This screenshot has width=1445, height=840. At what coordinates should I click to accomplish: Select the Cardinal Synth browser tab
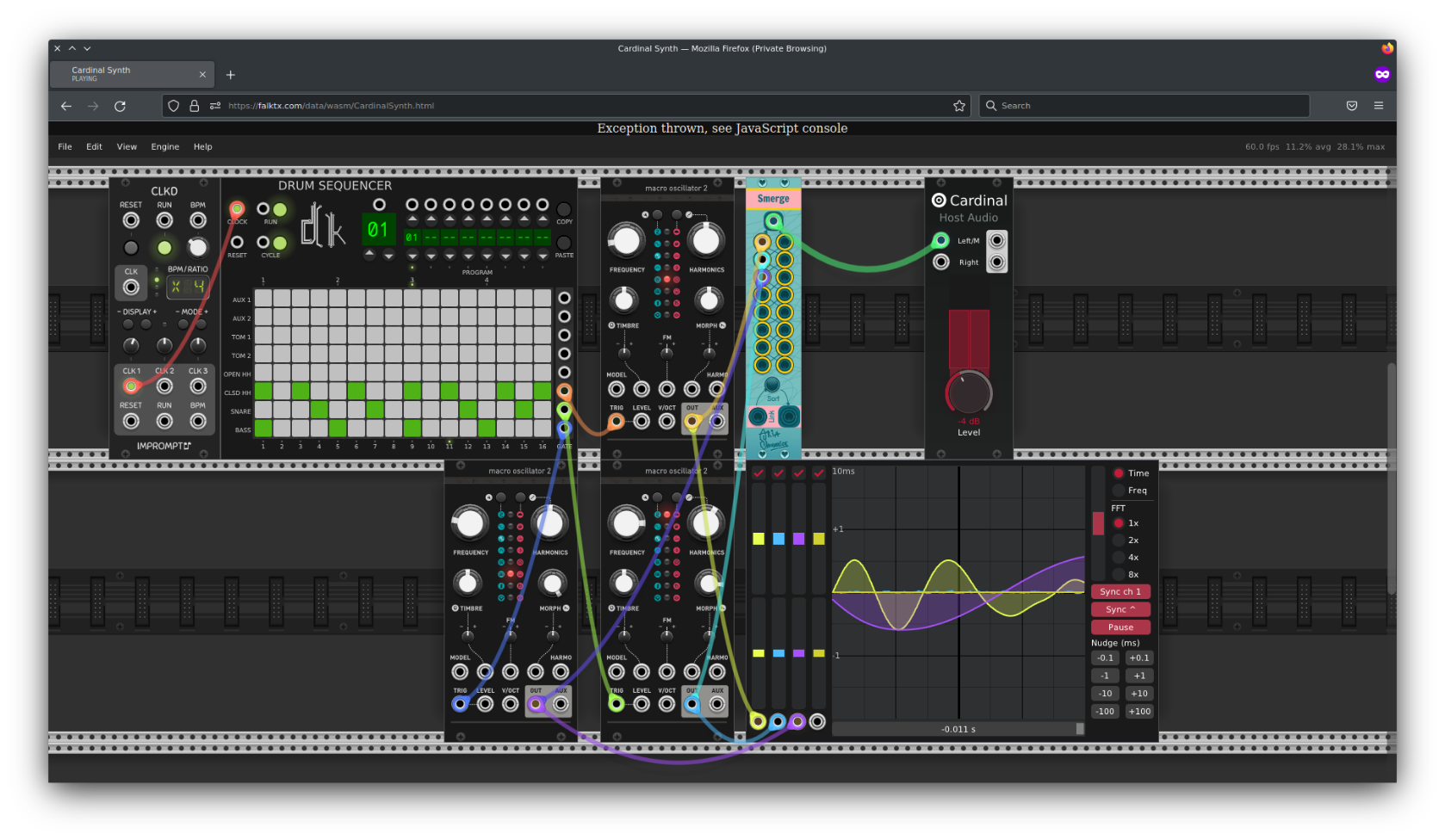pyautogui.click(x=132, y=74)
